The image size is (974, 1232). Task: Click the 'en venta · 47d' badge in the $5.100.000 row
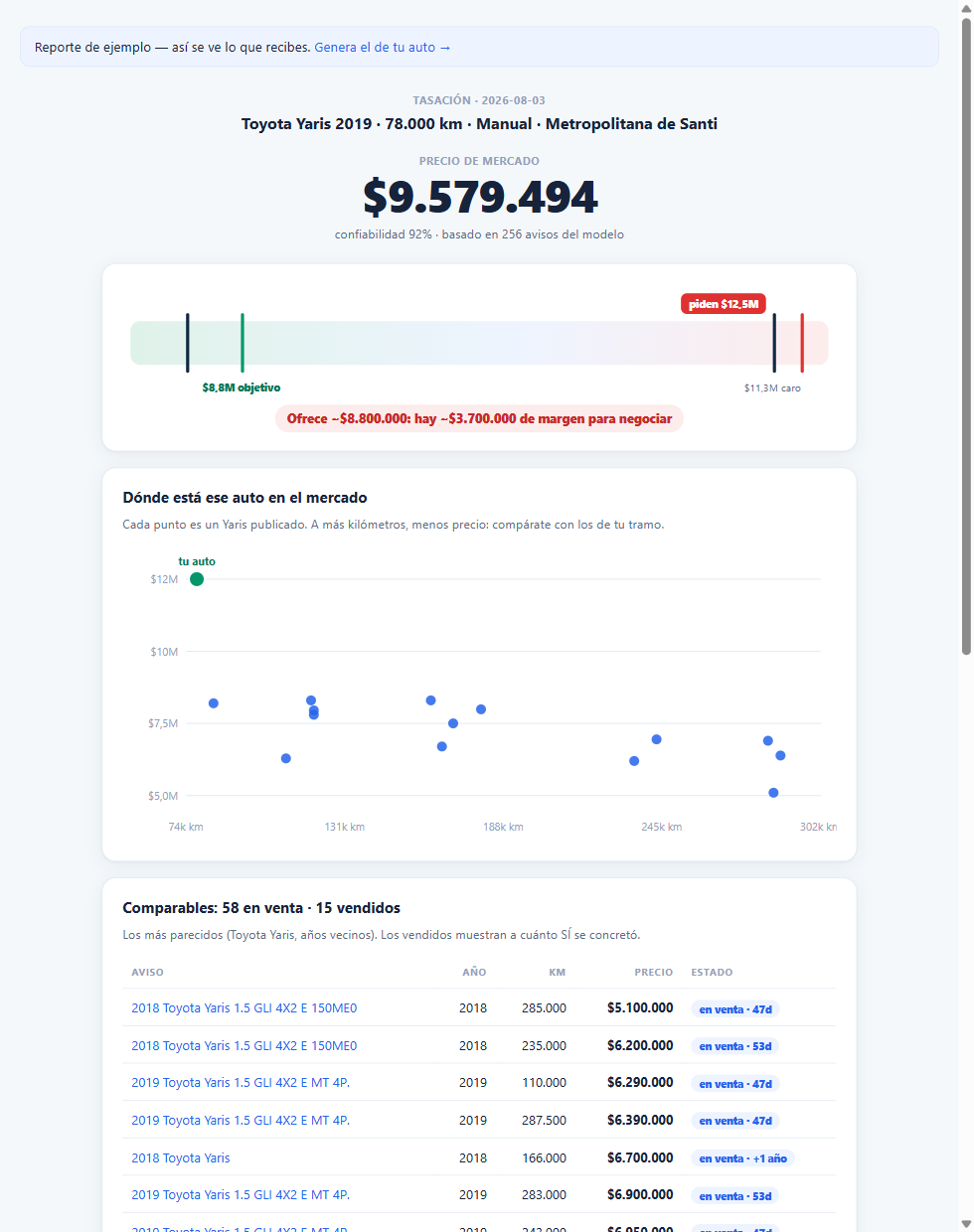coord(735,1009)
